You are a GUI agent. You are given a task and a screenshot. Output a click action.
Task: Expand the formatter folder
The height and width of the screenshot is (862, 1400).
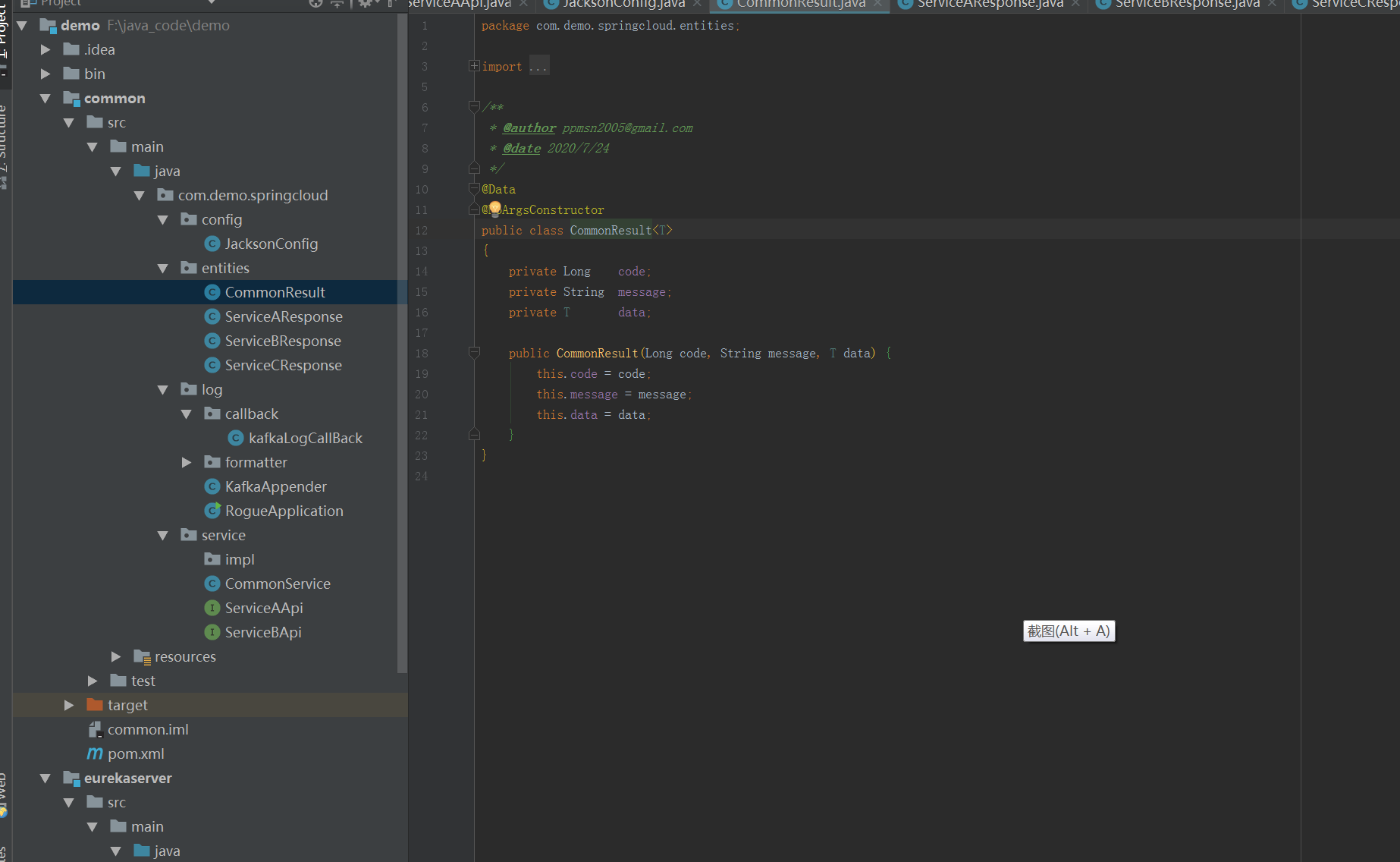tap(187, 462)
